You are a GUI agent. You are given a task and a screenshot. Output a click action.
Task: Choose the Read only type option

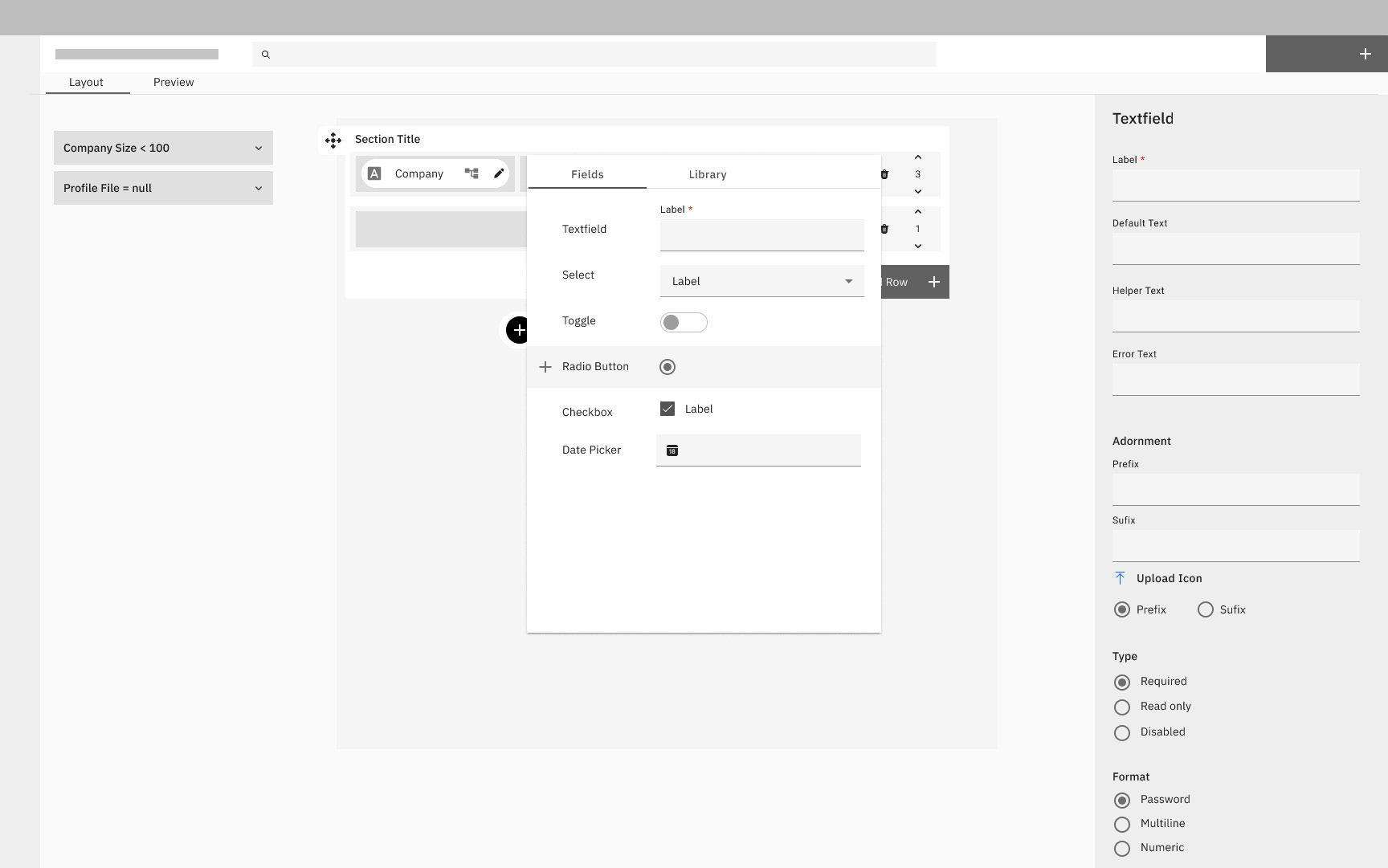1122,707
